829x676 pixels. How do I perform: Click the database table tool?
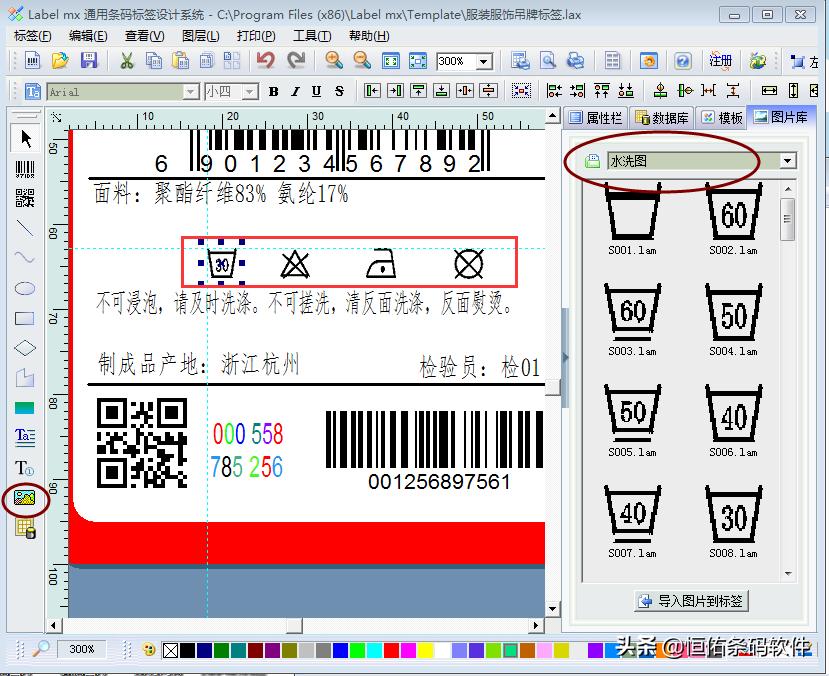(25, 528)
